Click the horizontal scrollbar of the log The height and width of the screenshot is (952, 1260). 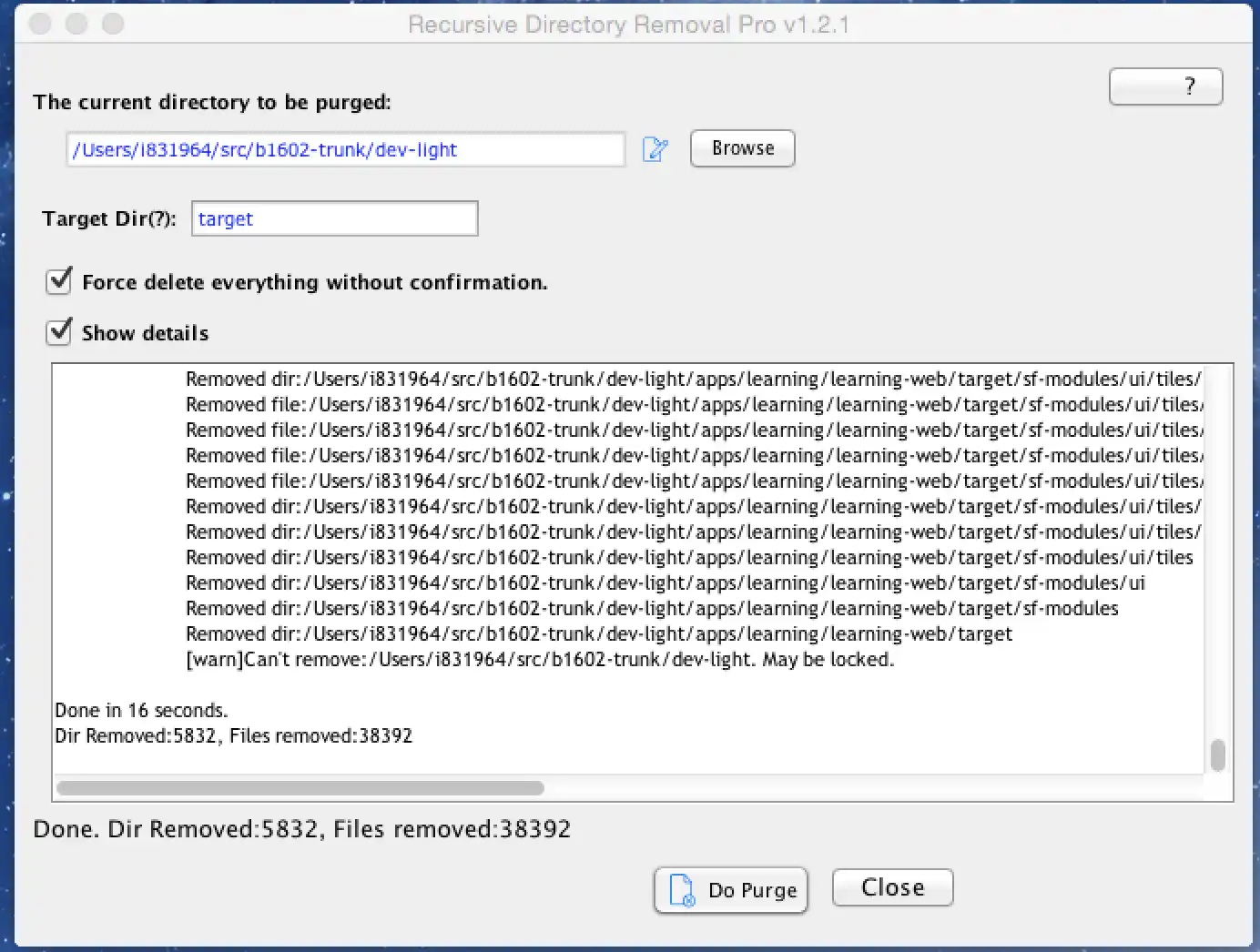tap(300, 788)
